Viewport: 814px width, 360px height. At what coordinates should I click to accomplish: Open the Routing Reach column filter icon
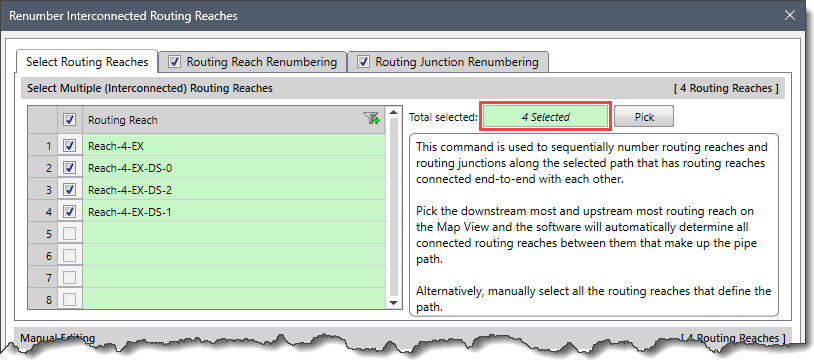click(372, 119)
